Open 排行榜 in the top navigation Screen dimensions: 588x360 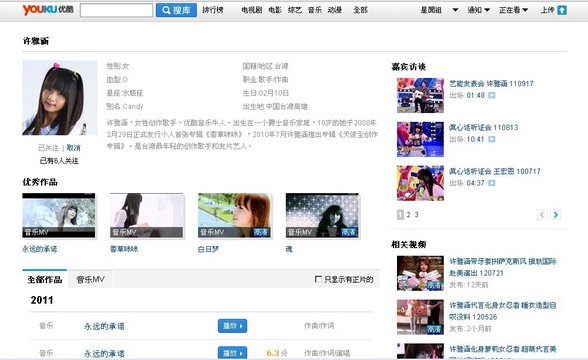213,10
